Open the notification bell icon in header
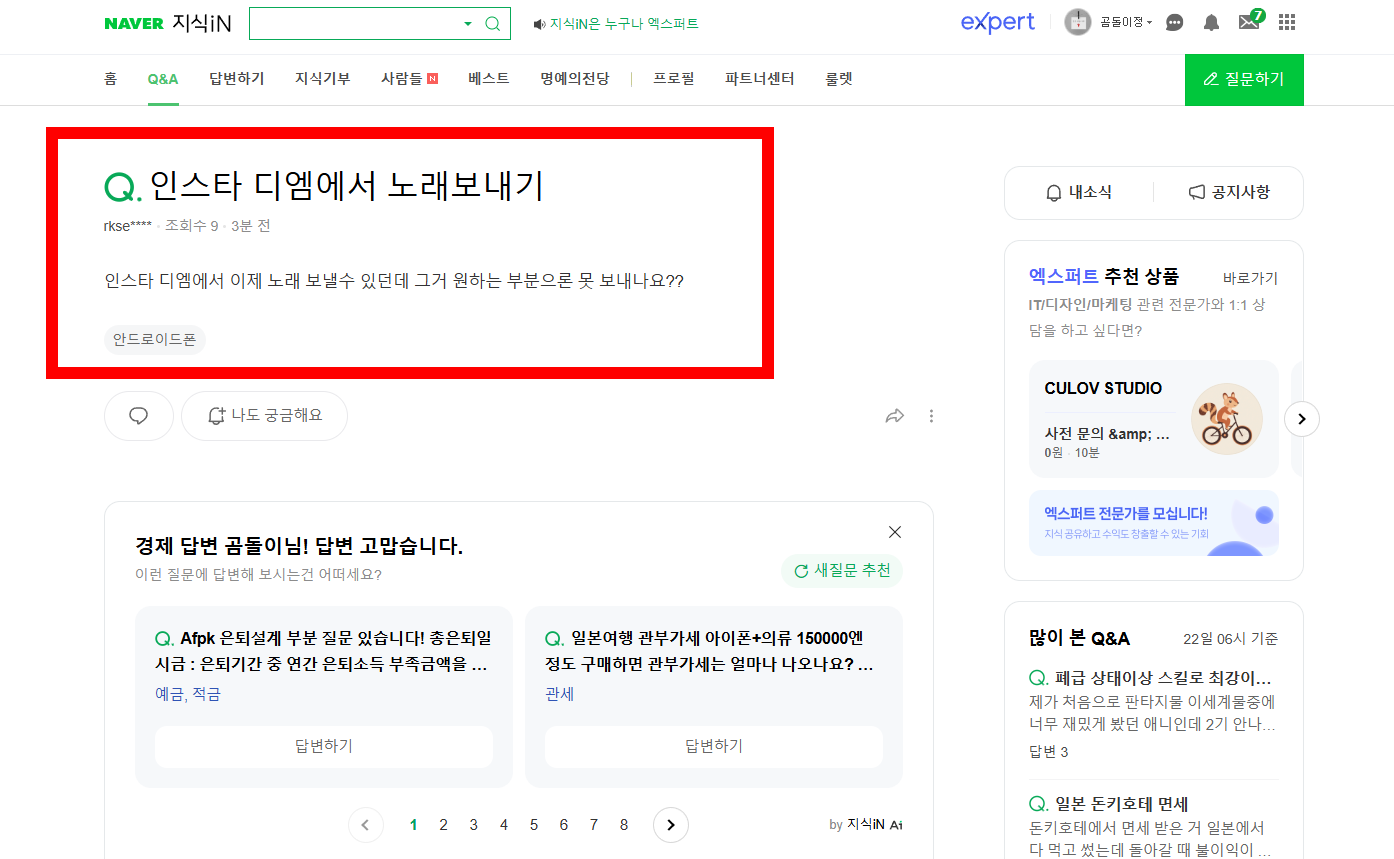1394x859 pixels. click(x=1211, y=22)
